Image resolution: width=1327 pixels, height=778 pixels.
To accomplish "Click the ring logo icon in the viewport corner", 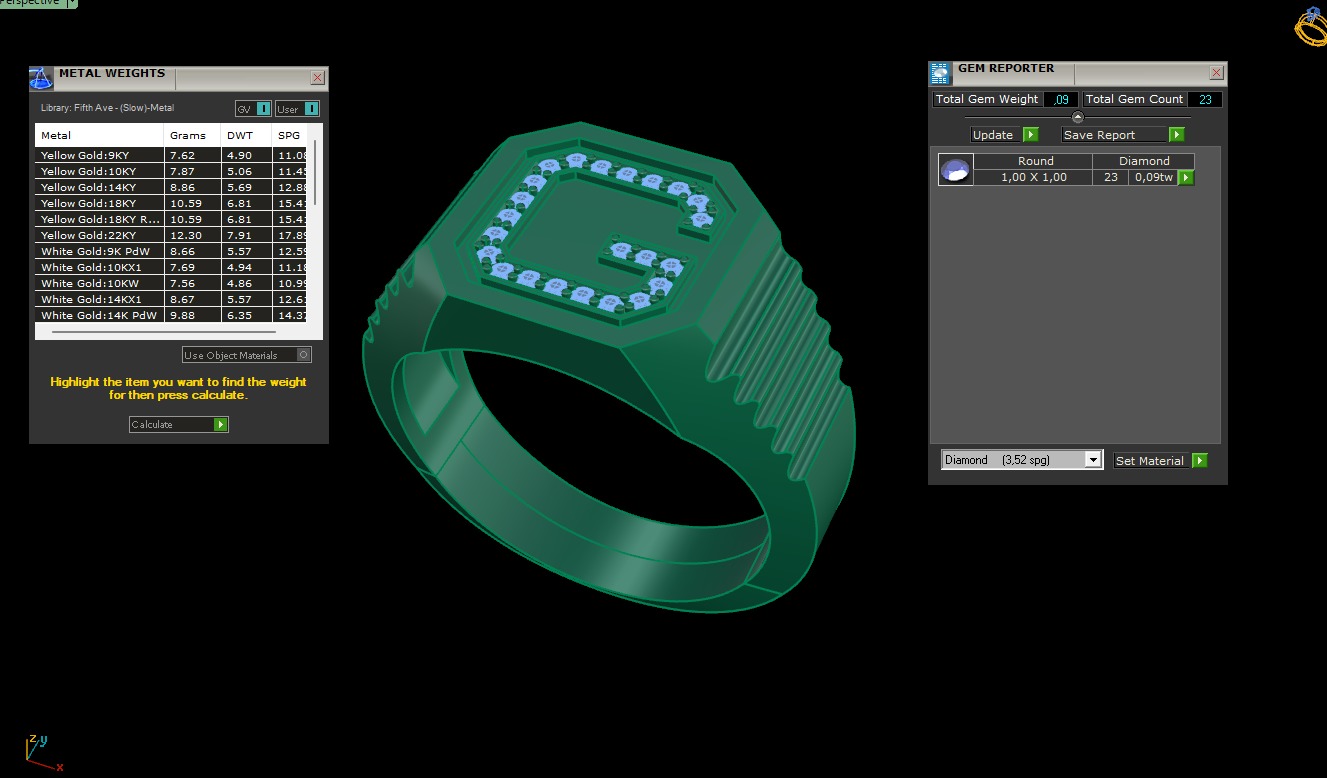I will (x=1310, y=27).
